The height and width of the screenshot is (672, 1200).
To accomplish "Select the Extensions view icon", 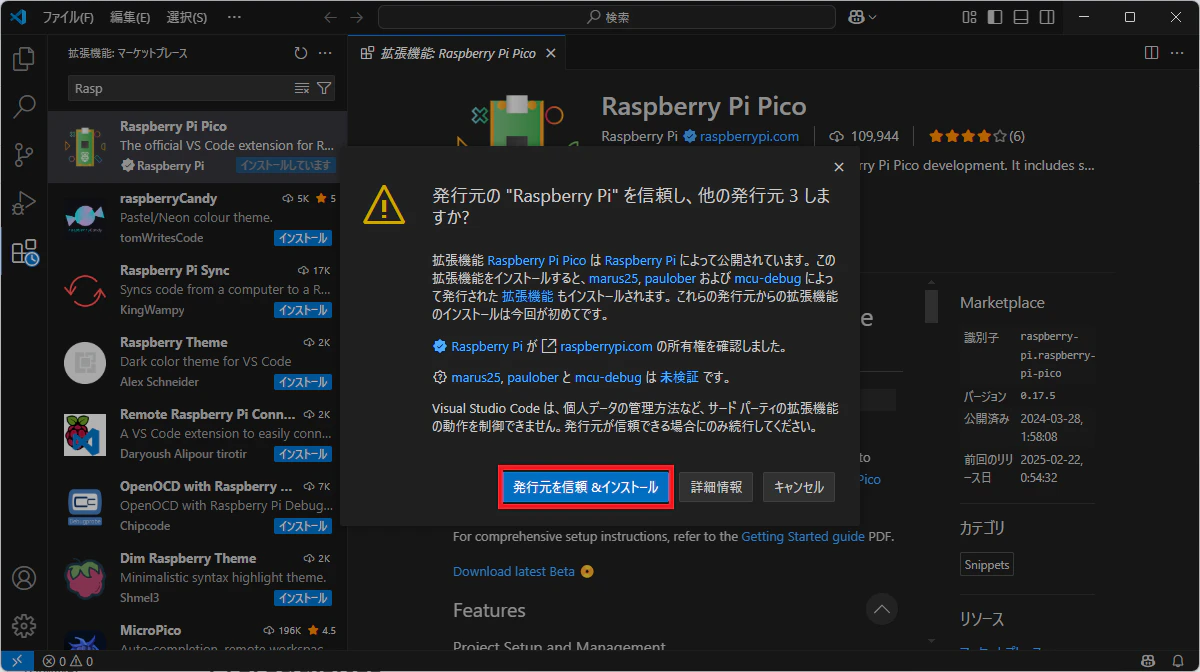I will 24,252.
